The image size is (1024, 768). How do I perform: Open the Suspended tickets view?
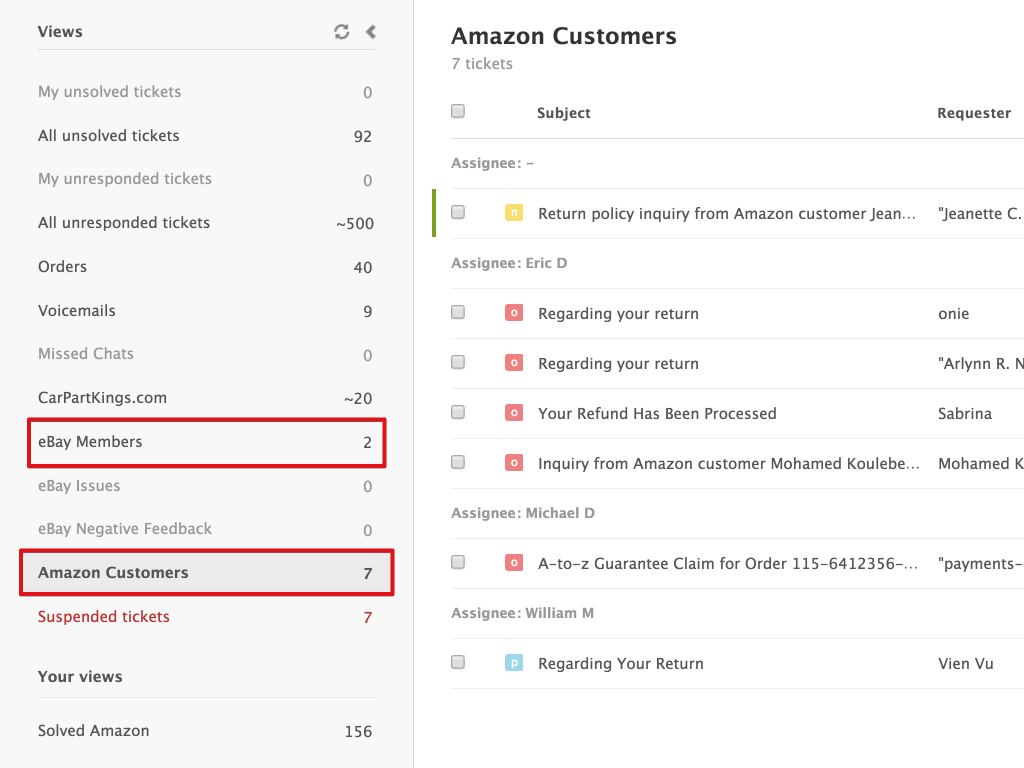pyautogui.click(x=104, y=617)
